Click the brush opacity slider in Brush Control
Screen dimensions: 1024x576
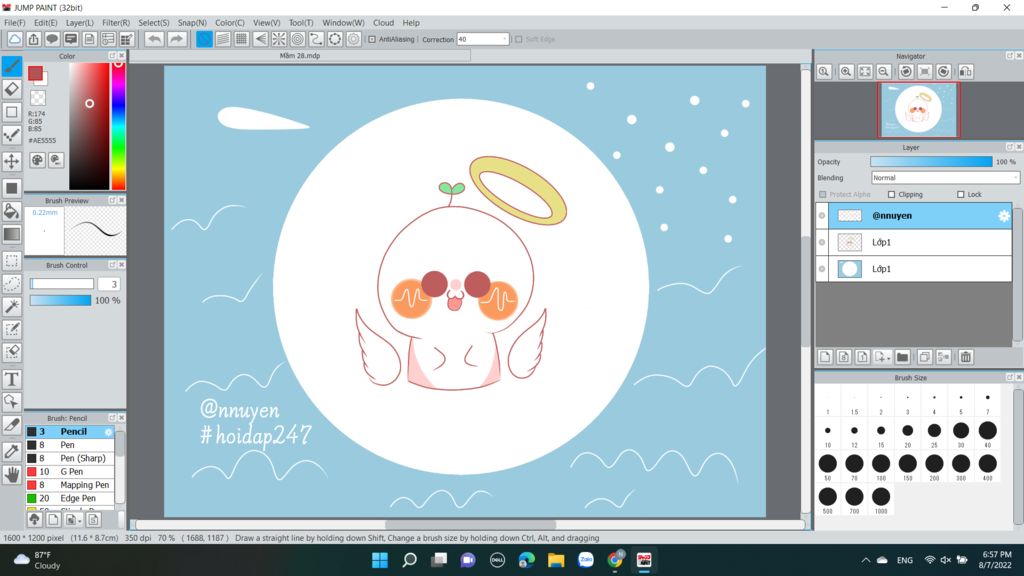[x=60, y=300]
